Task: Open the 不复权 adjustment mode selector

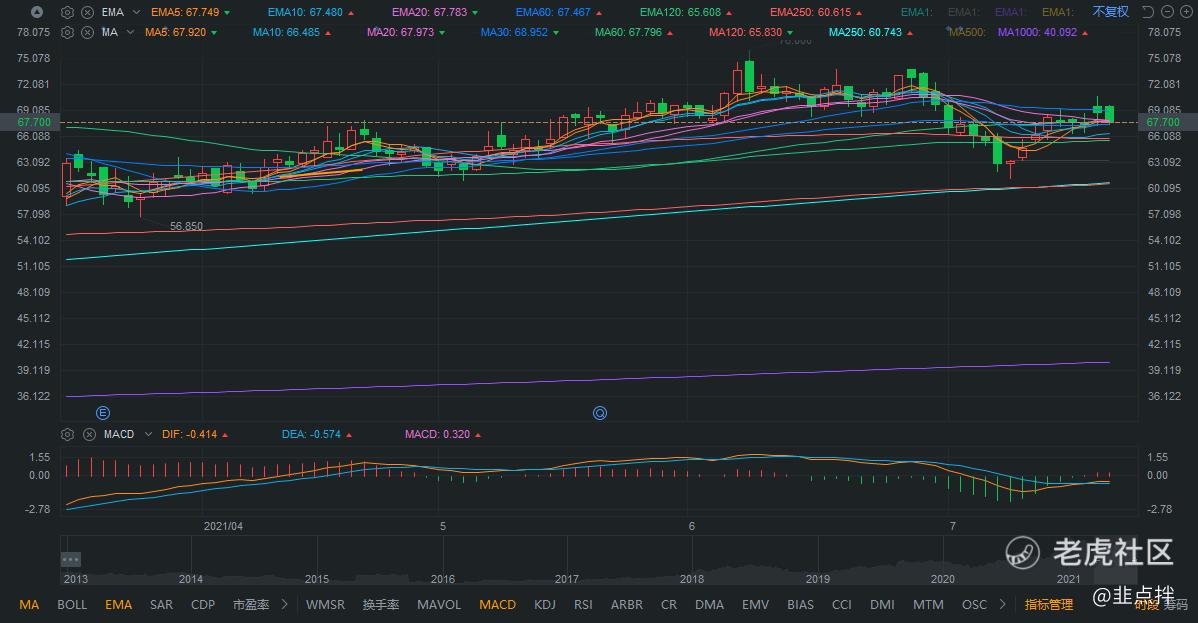Action: click(1110, 11)
